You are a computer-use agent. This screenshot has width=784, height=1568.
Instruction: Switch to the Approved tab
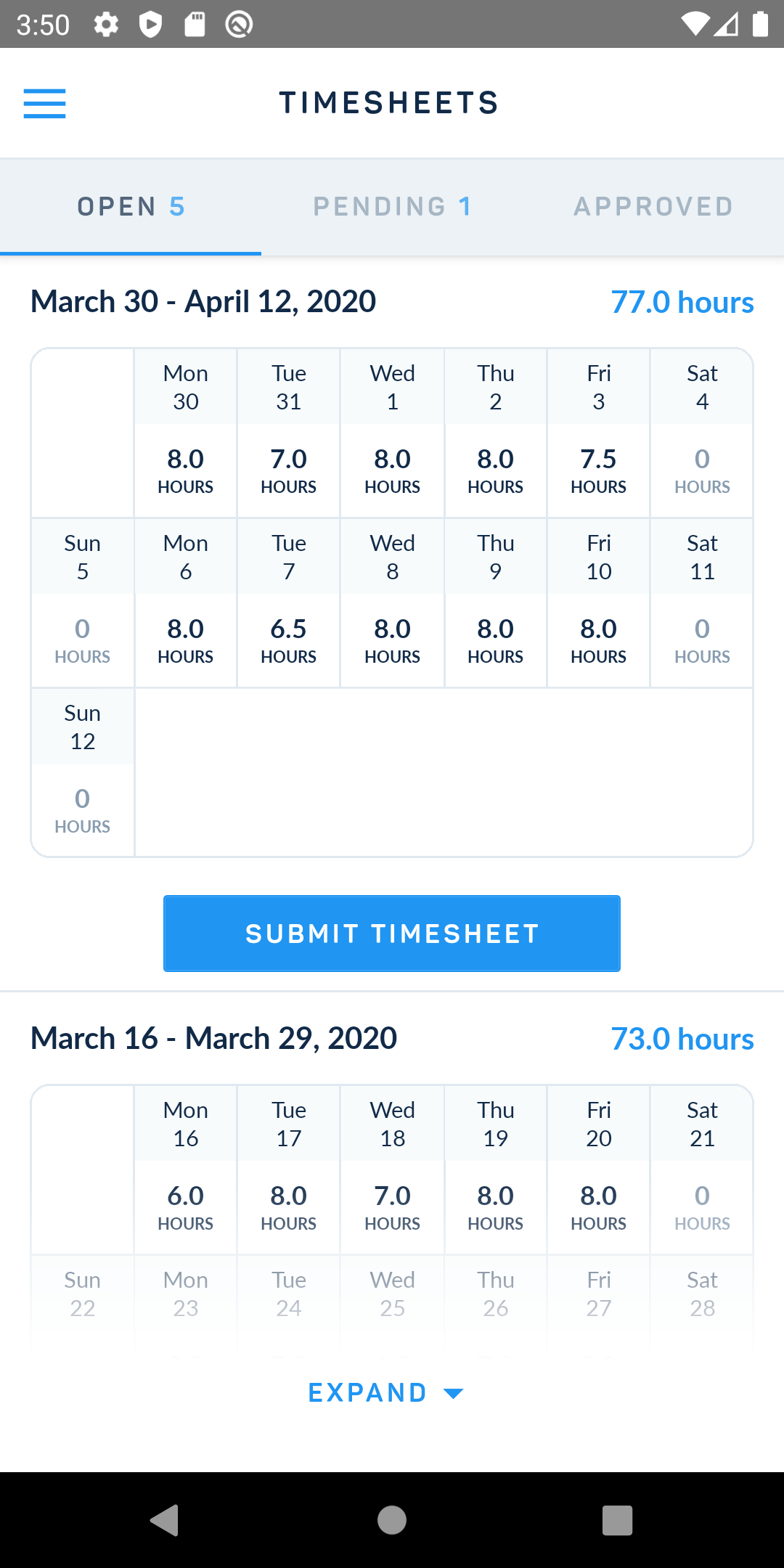click(653, 207)
